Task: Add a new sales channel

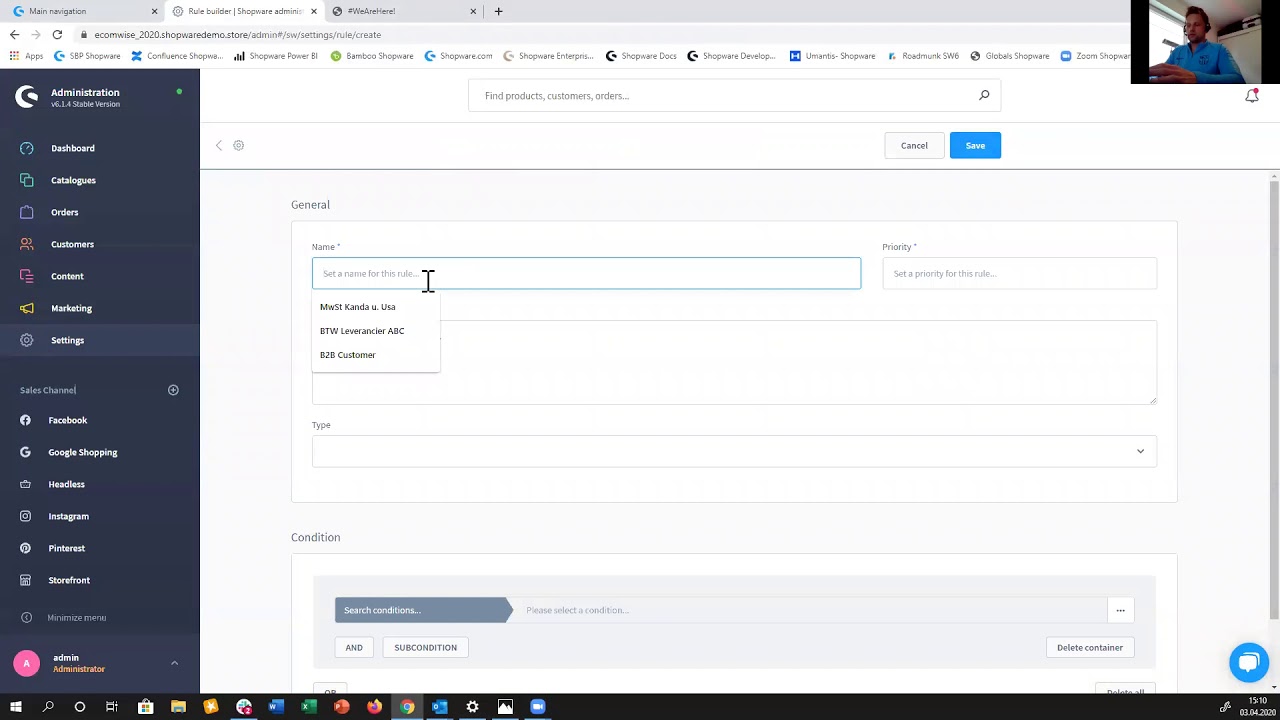Action: click(173, 390)
